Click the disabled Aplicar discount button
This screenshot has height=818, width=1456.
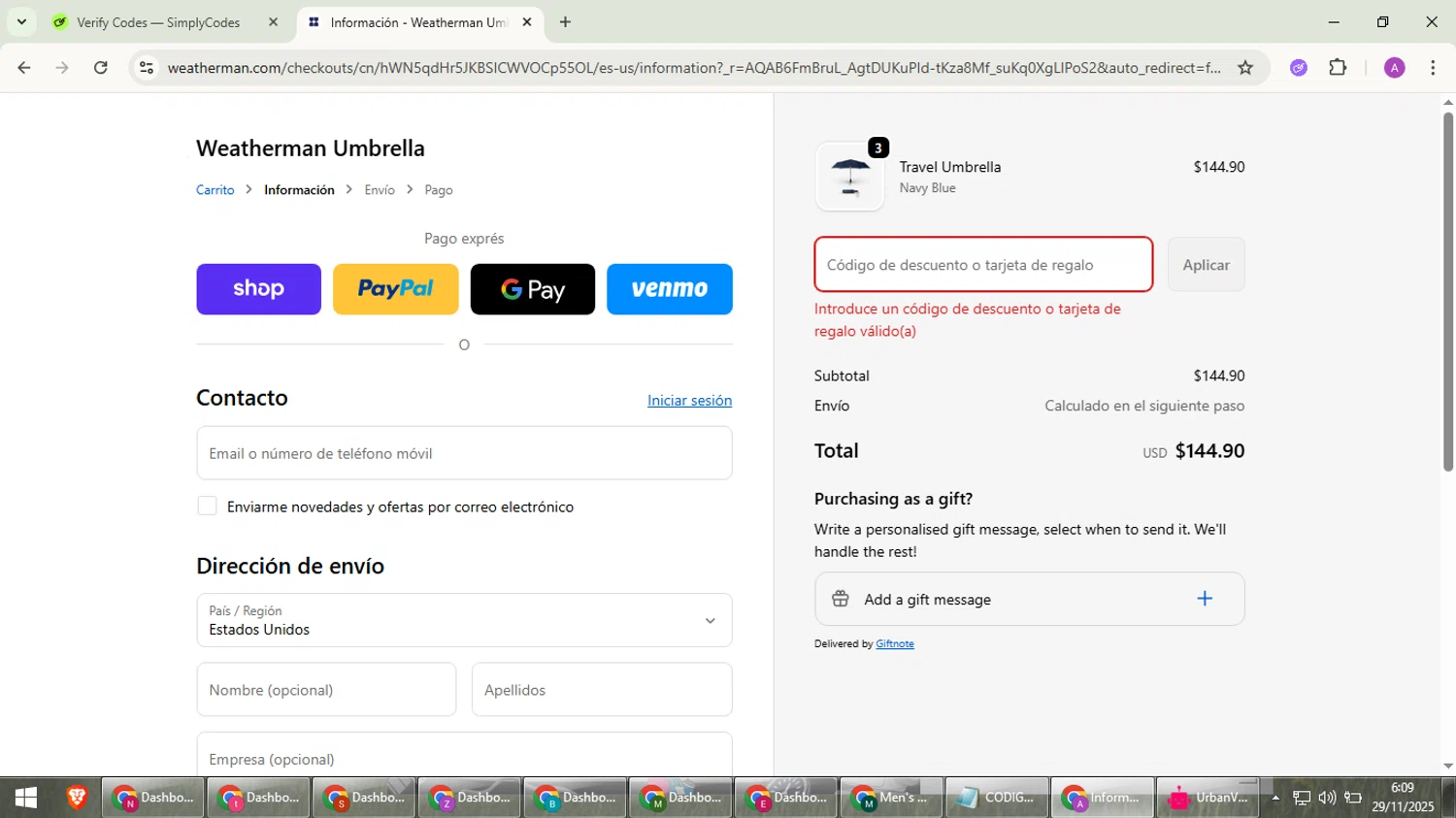pos(1206,265)
